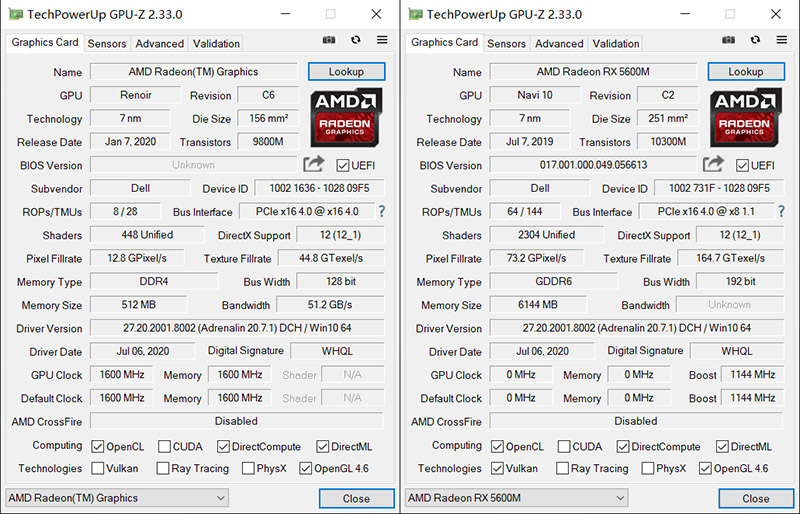Switch to Advanced tab in left window
This screenshot has height=514, width=800.
160,43
